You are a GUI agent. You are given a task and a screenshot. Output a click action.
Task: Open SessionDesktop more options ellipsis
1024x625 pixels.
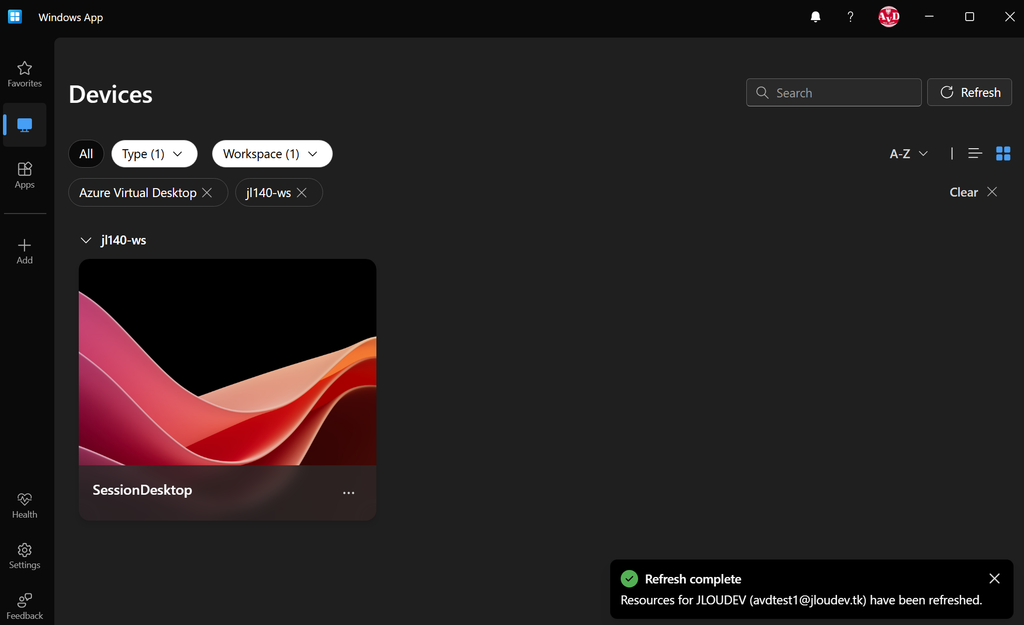[x=349, y=492]
